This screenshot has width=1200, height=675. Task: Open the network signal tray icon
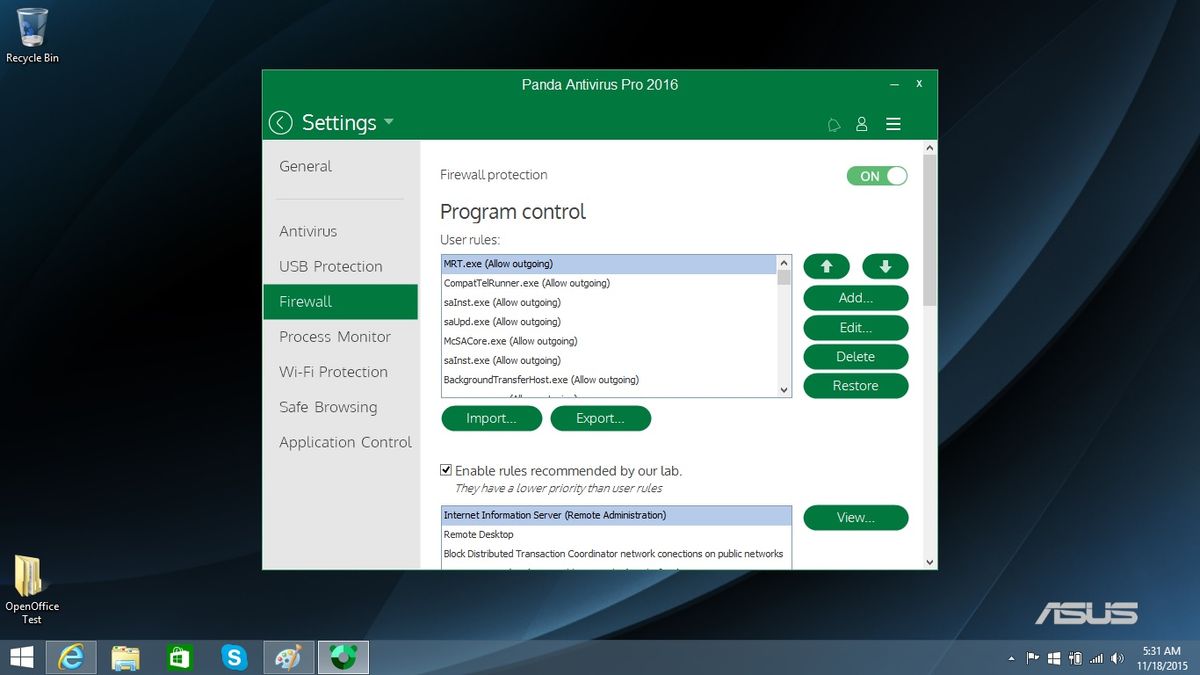point(1097,658)
